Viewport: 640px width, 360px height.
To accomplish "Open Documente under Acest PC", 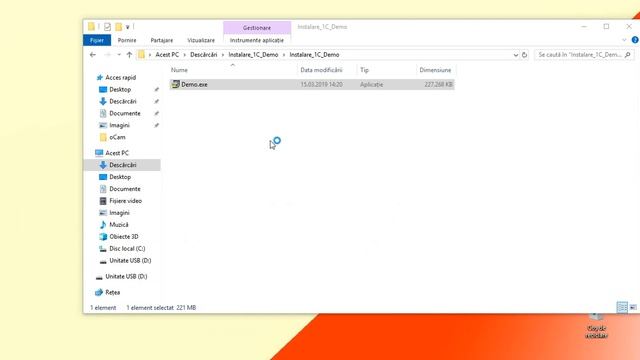I will [x=124, y=189].
